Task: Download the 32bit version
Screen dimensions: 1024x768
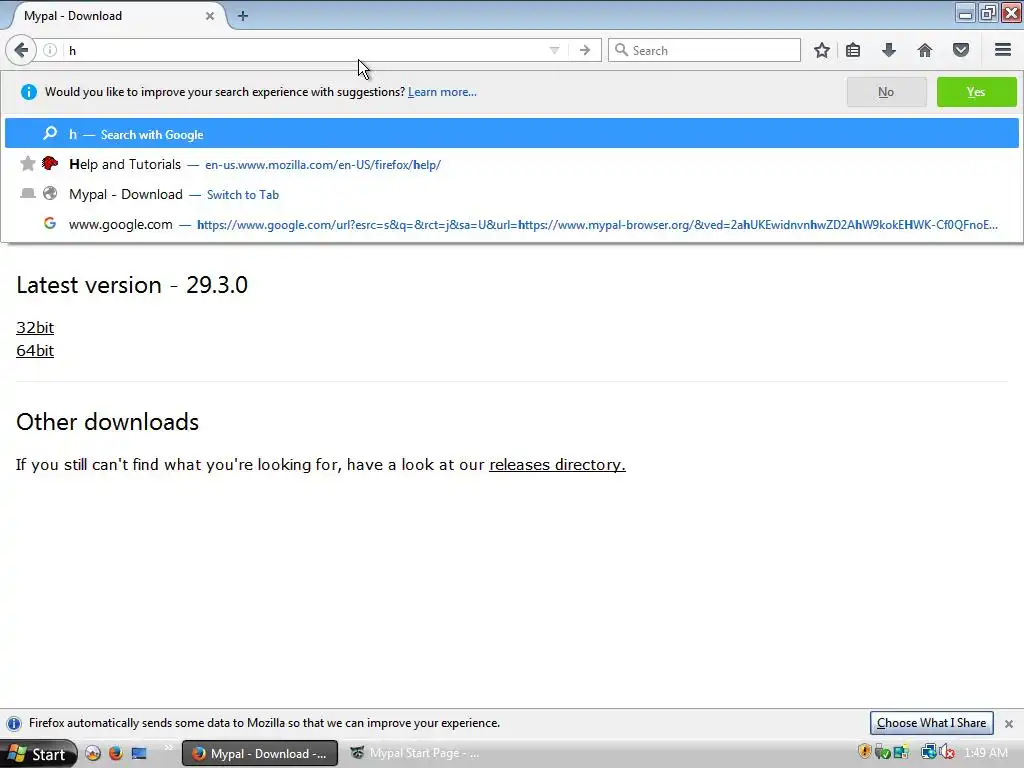Action: [35, 328]
